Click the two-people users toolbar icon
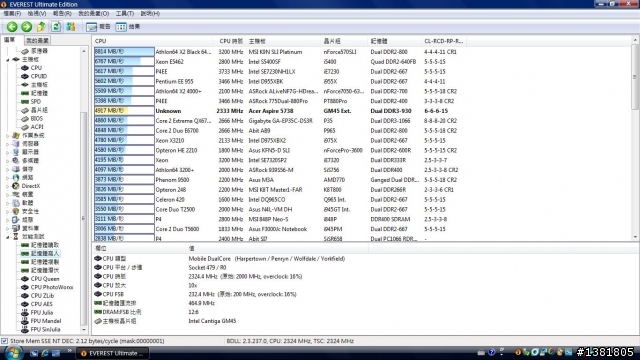The image size is (640, 360). [71, 27]
